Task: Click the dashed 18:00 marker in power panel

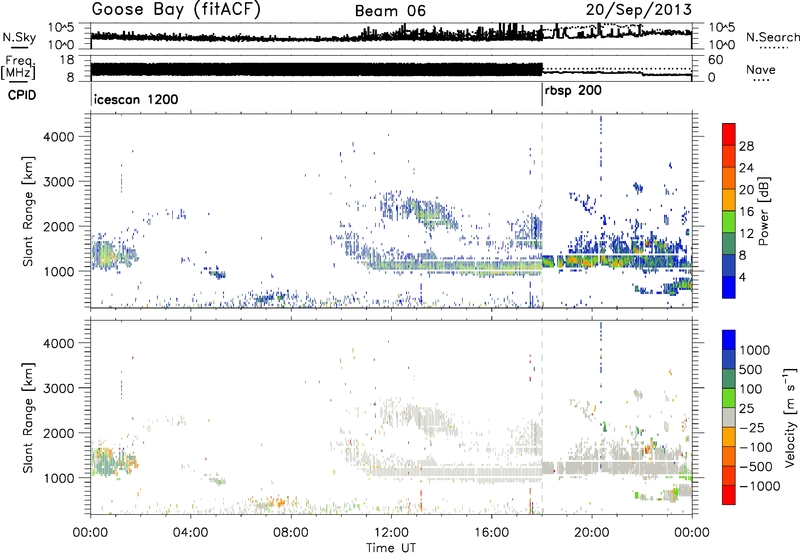Action: click(542, 211)
